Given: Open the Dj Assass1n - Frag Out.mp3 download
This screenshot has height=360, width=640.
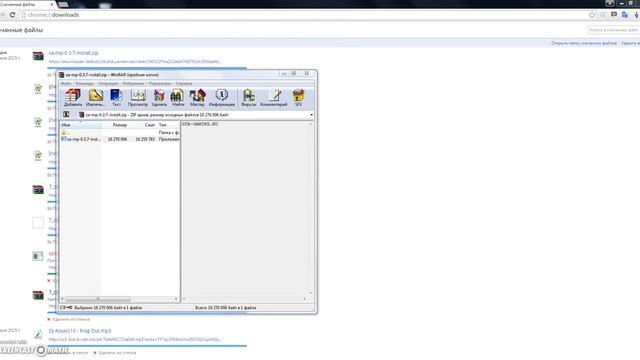Looking at the screenshot, I should click(80, 331).
